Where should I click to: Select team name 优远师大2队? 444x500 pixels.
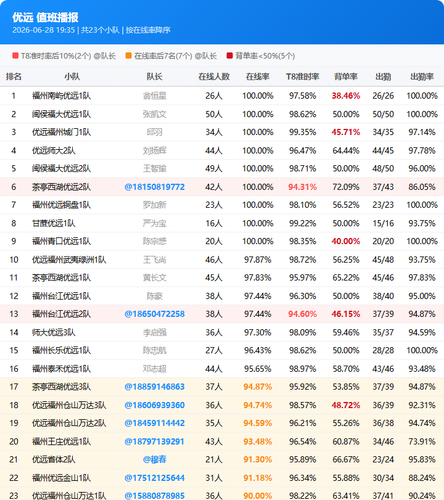[x=54, y=151]
